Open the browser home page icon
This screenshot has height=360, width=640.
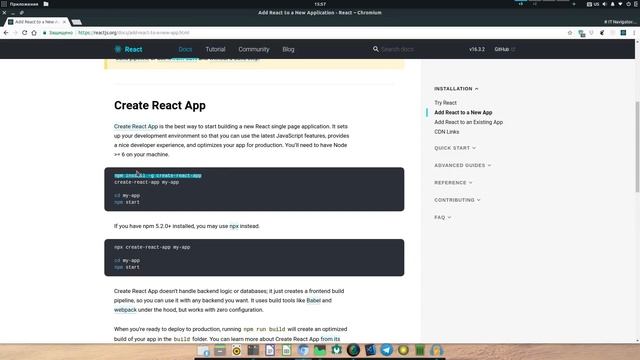pyautogui.click(x=34, y=33)
